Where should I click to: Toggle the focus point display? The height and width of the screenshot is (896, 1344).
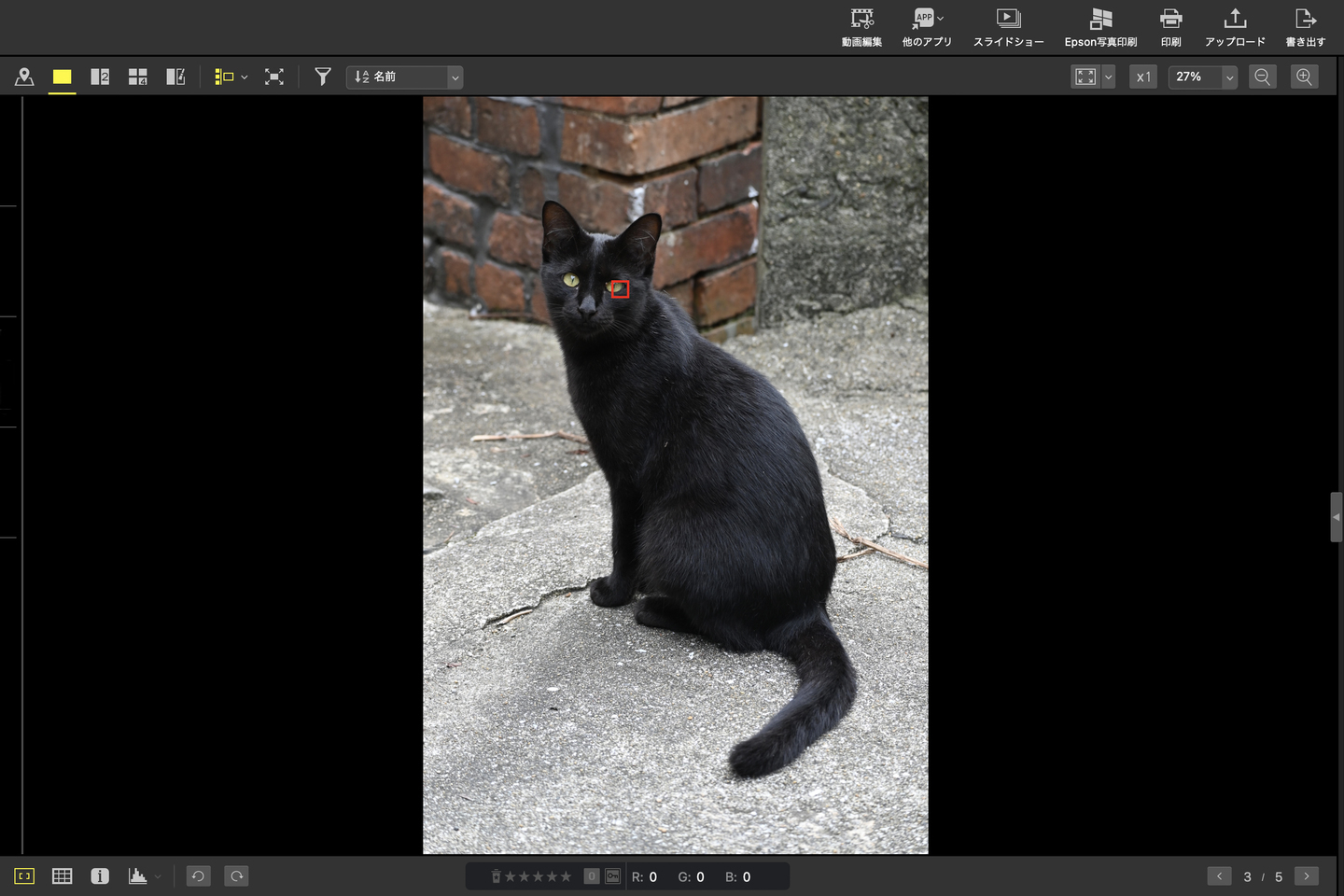click(x=24, y=876)
